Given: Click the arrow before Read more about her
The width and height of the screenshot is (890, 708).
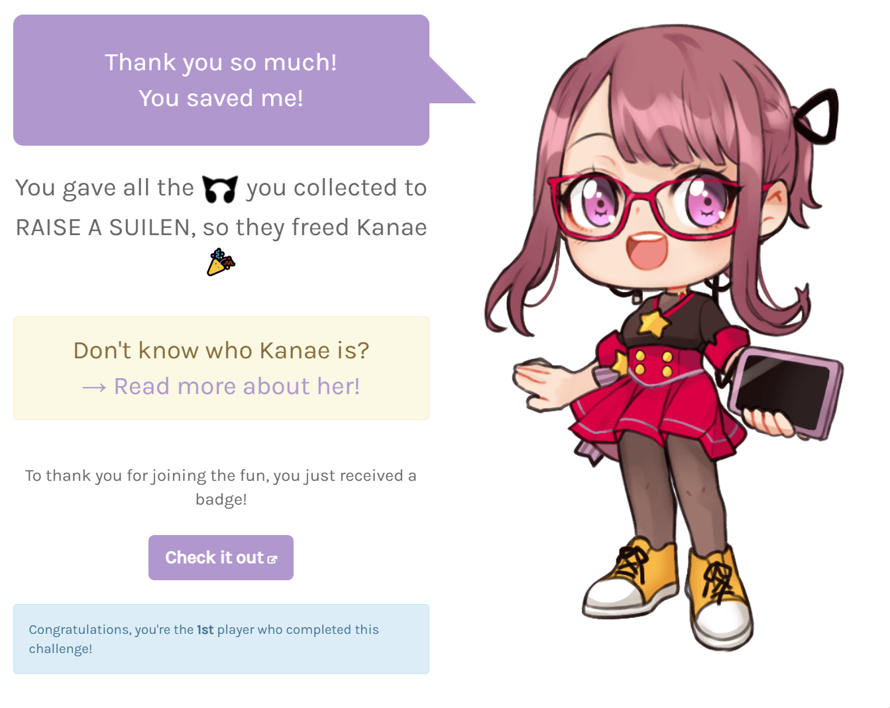Looking at the screenshot, I should tap(94, 388).
